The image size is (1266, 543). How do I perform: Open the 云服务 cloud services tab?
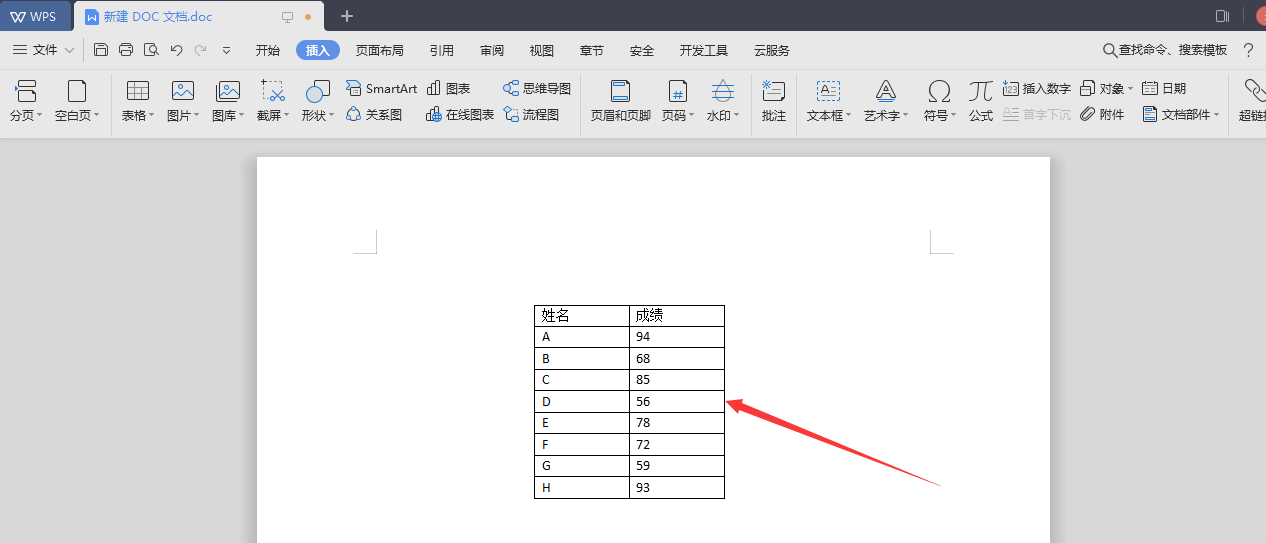tap(772, 50)
